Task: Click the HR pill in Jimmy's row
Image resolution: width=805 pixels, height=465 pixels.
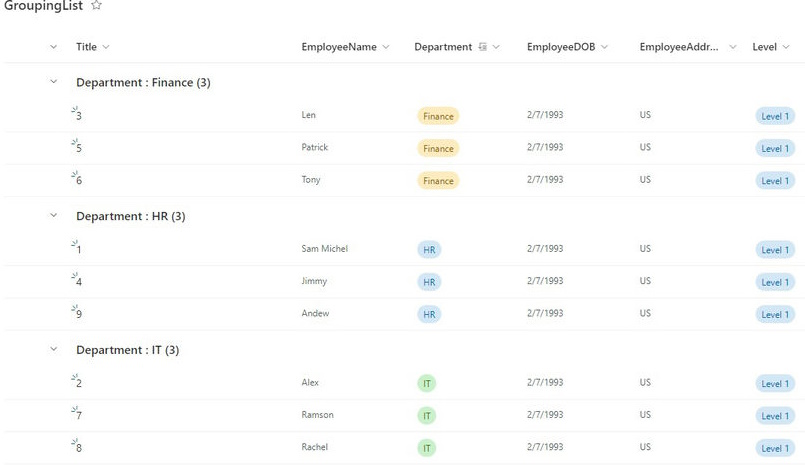Action: (x=429, y=282)
